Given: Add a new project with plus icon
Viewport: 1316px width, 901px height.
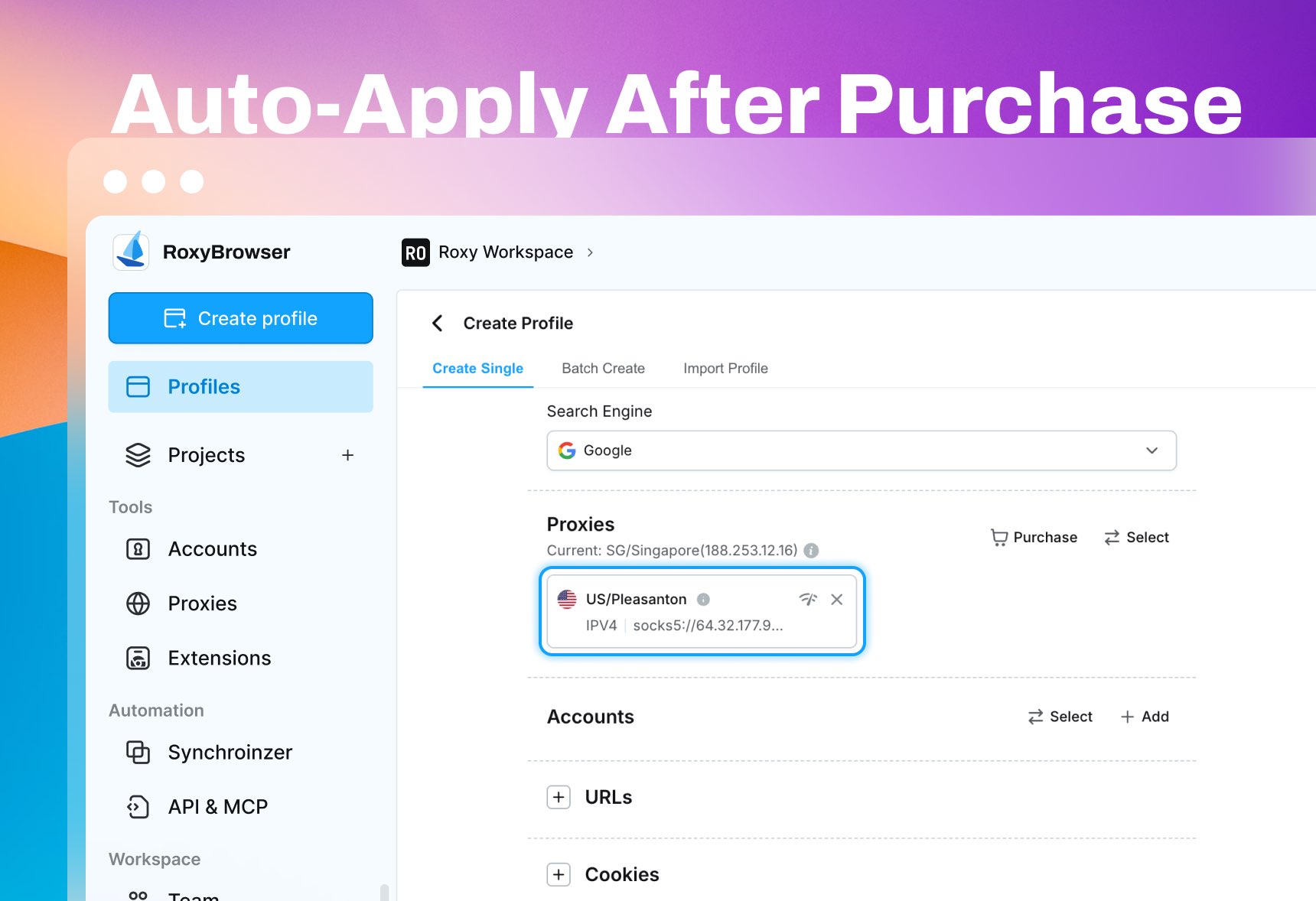Looking at the screenshot, I should point(347,455).
